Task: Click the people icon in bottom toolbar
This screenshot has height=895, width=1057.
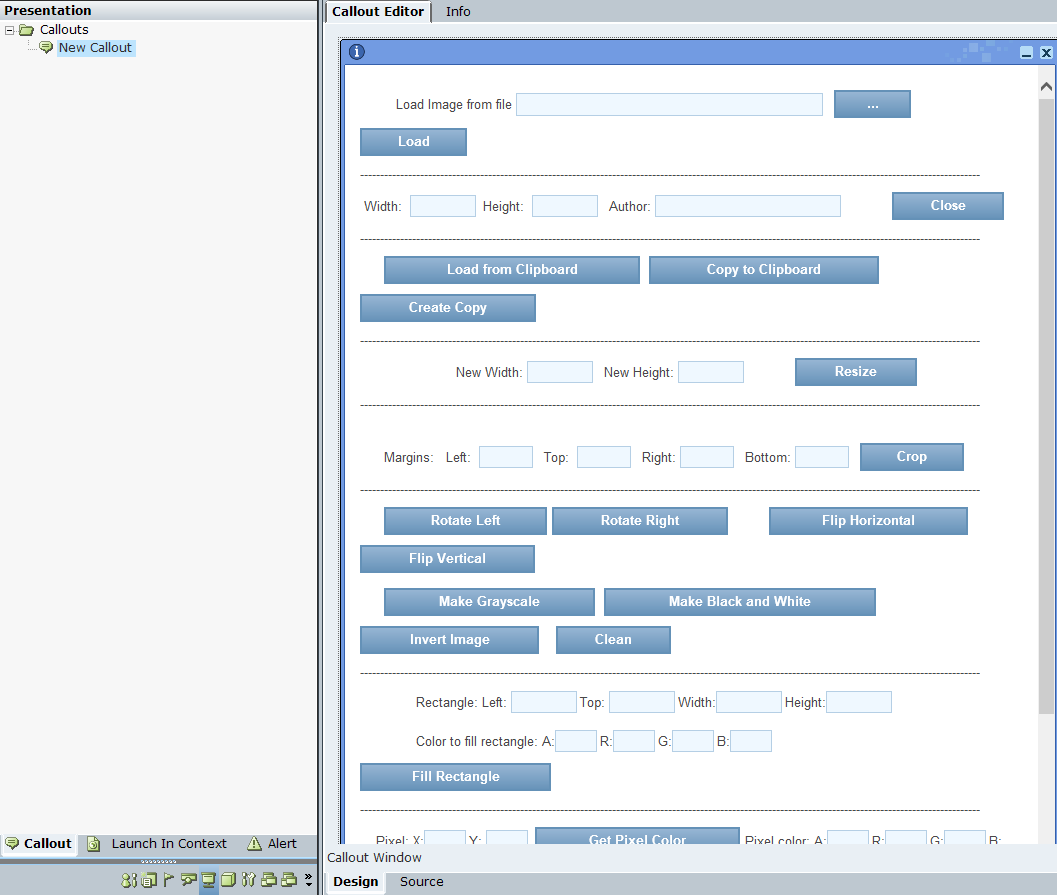Action: point(129,880)
